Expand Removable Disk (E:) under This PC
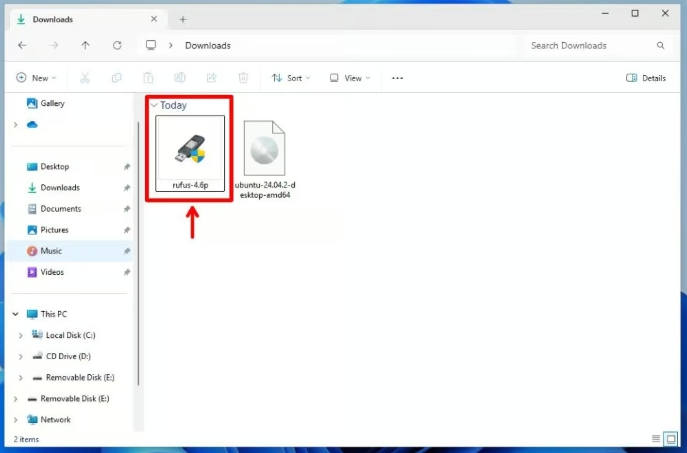Screen dimensions: 687x453 point(21,377)
